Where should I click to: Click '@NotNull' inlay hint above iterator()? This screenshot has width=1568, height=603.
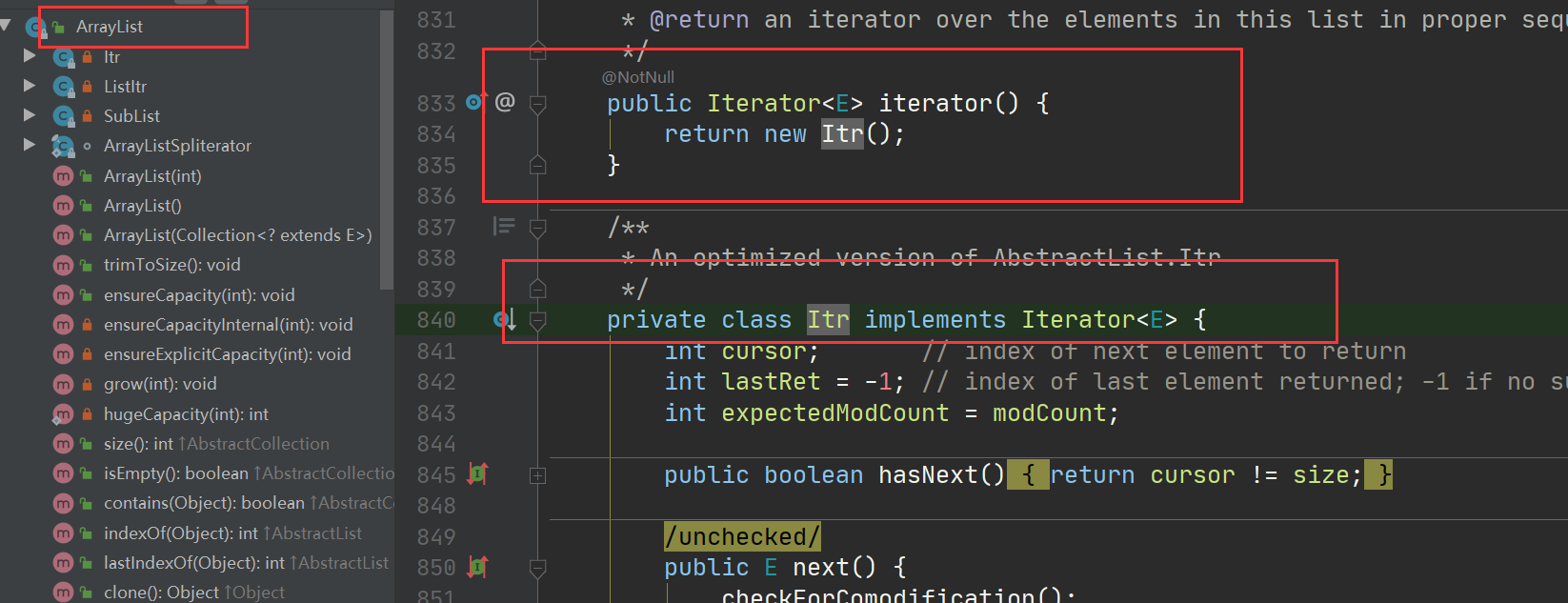638,77
